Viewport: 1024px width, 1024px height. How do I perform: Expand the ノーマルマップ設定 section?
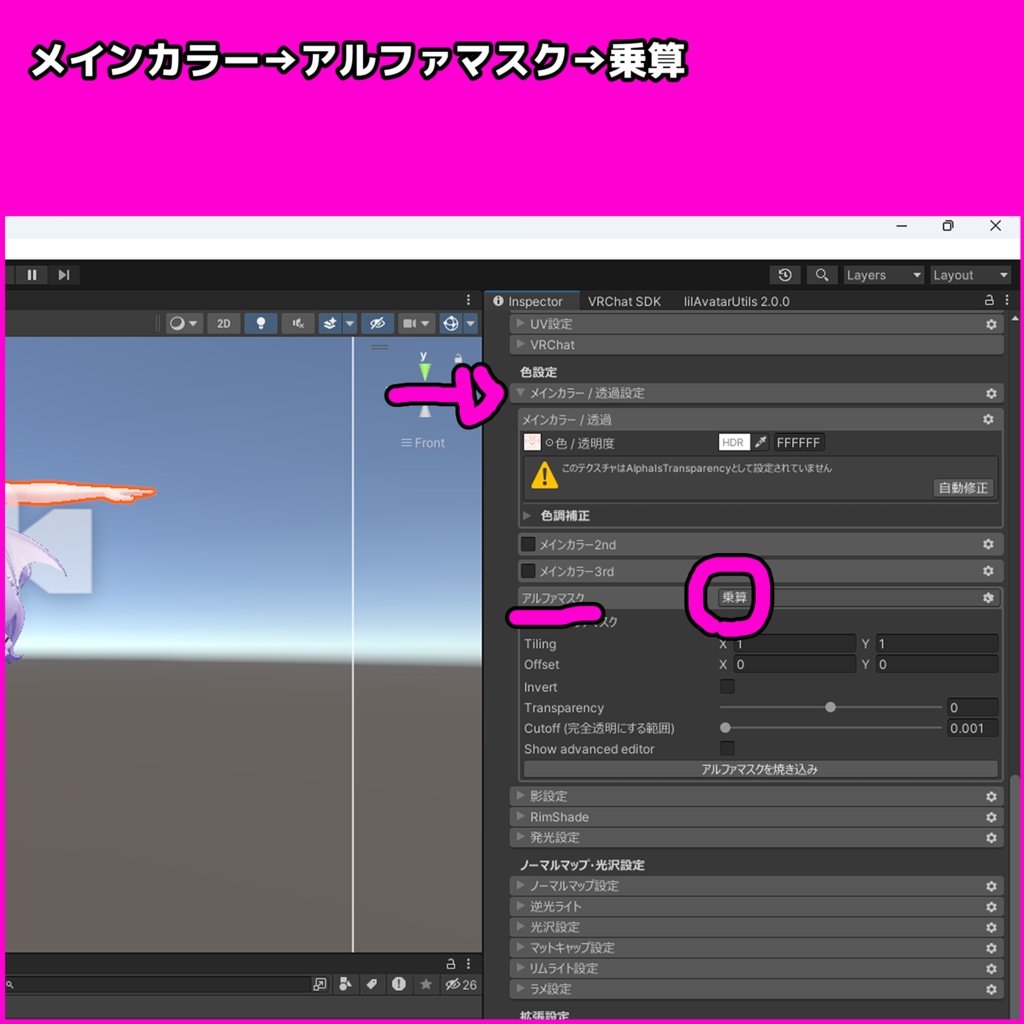click(520, 885)
